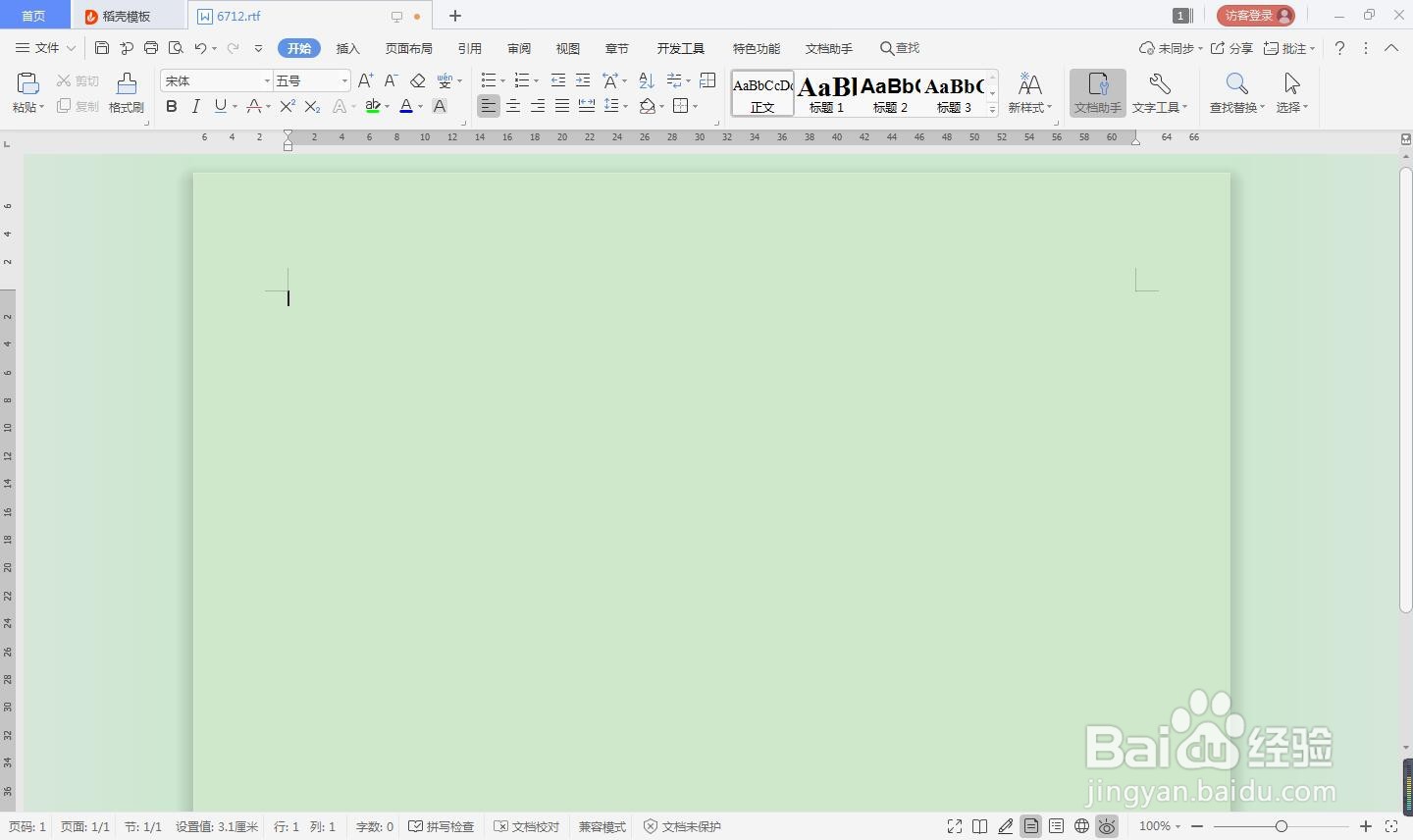This screenshot has height=840, width=1413.
Task: Toggle Spell Check (拼写检查) in status bar
Action: pos(442,826)
